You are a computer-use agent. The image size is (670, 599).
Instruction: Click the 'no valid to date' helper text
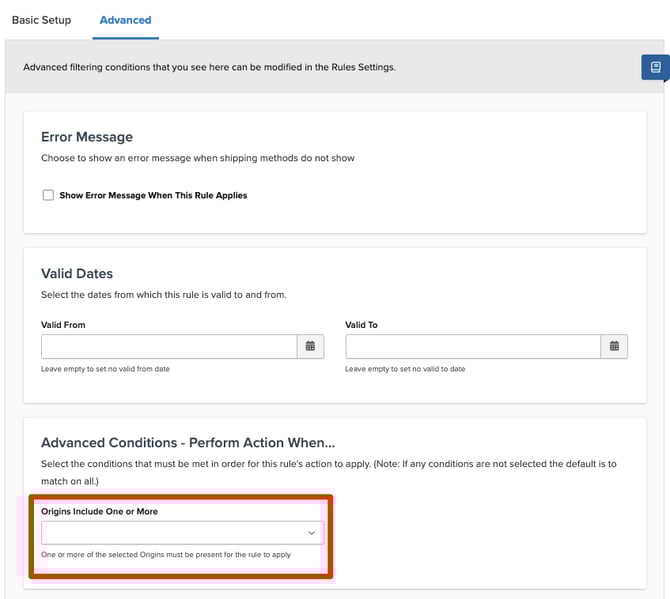coord(405,369)
